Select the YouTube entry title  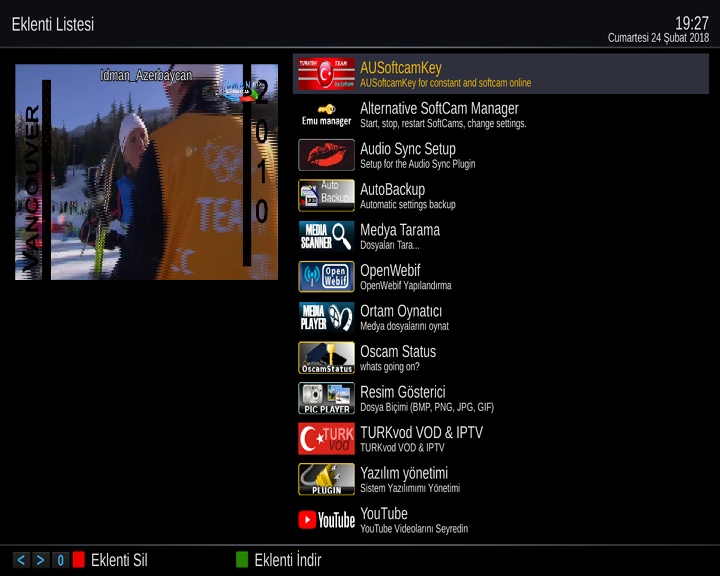coord(384,513)
